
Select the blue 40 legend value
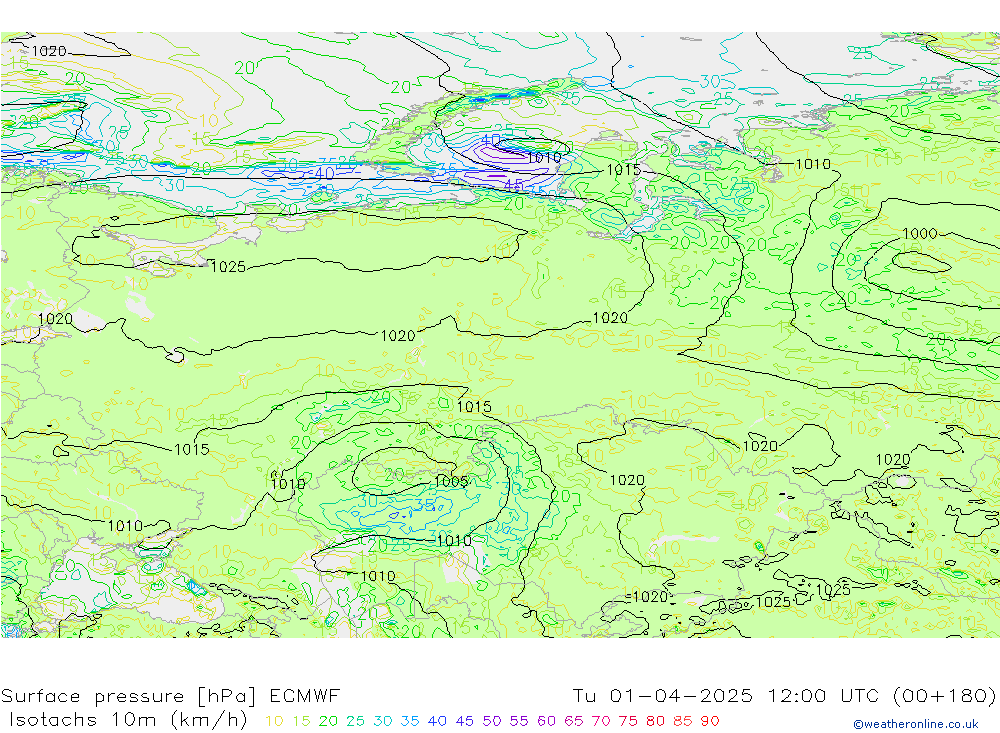[x=437, y=721]
